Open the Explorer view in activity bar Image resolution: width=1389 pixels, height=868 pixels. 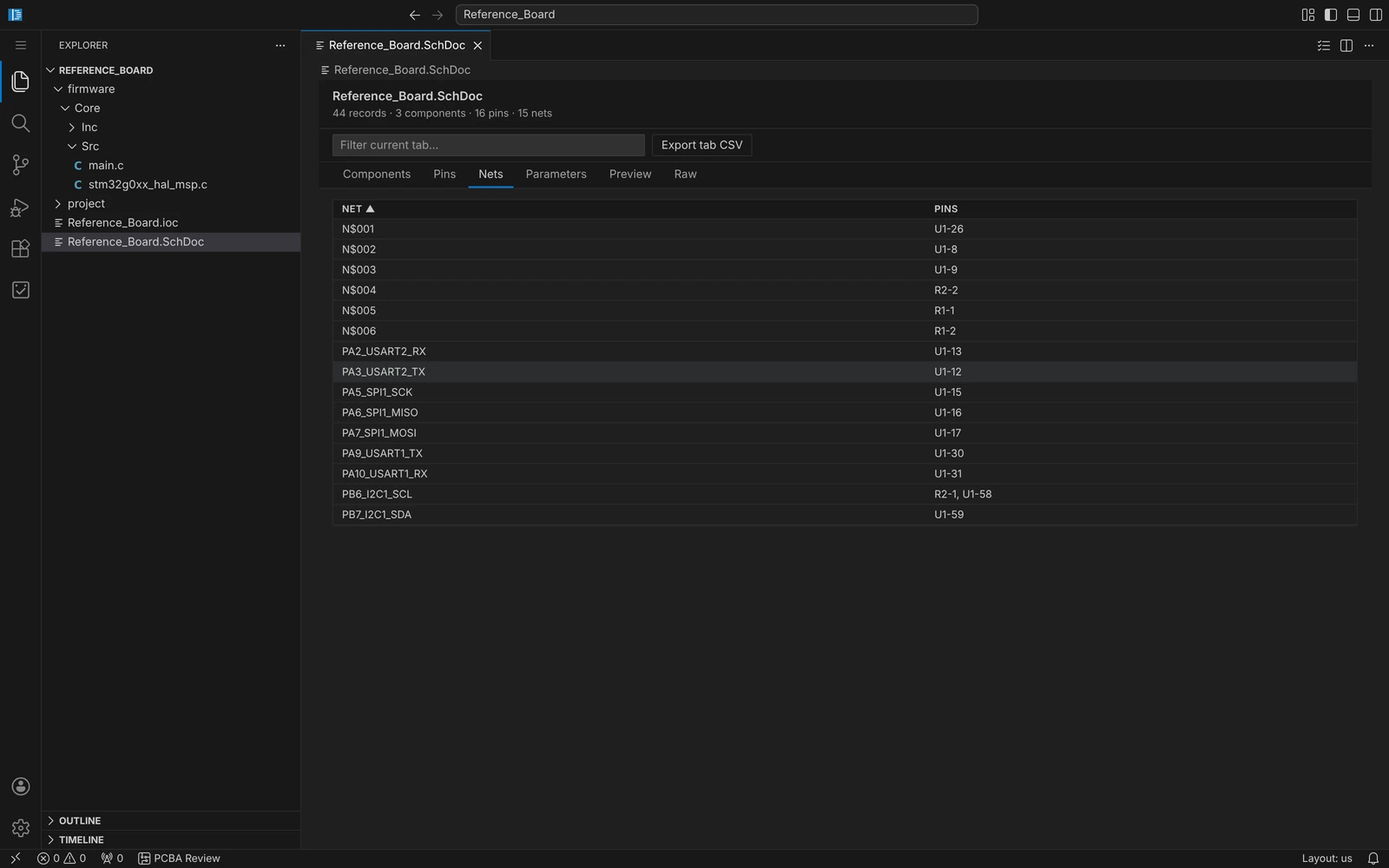coord(21,82)
